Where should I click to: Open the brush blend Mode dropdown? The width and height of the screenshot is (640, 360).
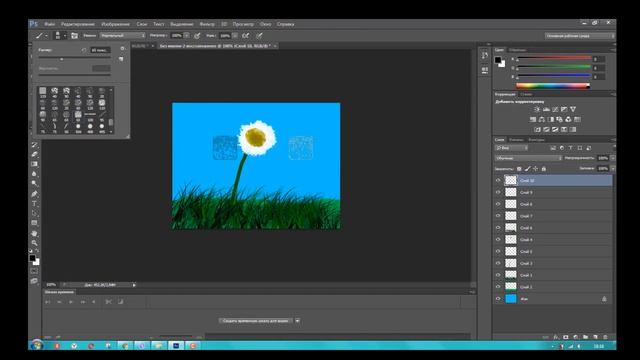pyautogui.click(x=122, y=36)
